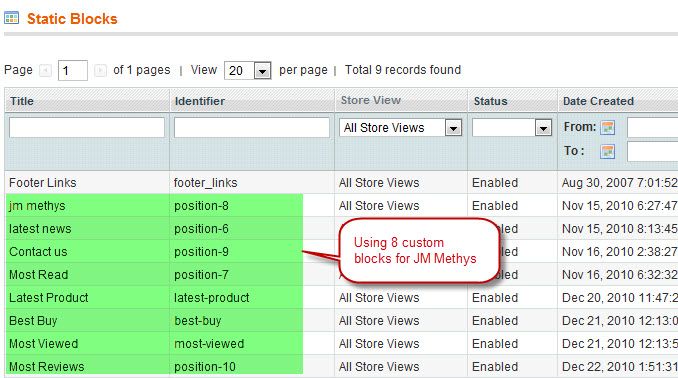Click the position-8 identifier cell
This screenshot has width=678, height=378.
(252, 205)
